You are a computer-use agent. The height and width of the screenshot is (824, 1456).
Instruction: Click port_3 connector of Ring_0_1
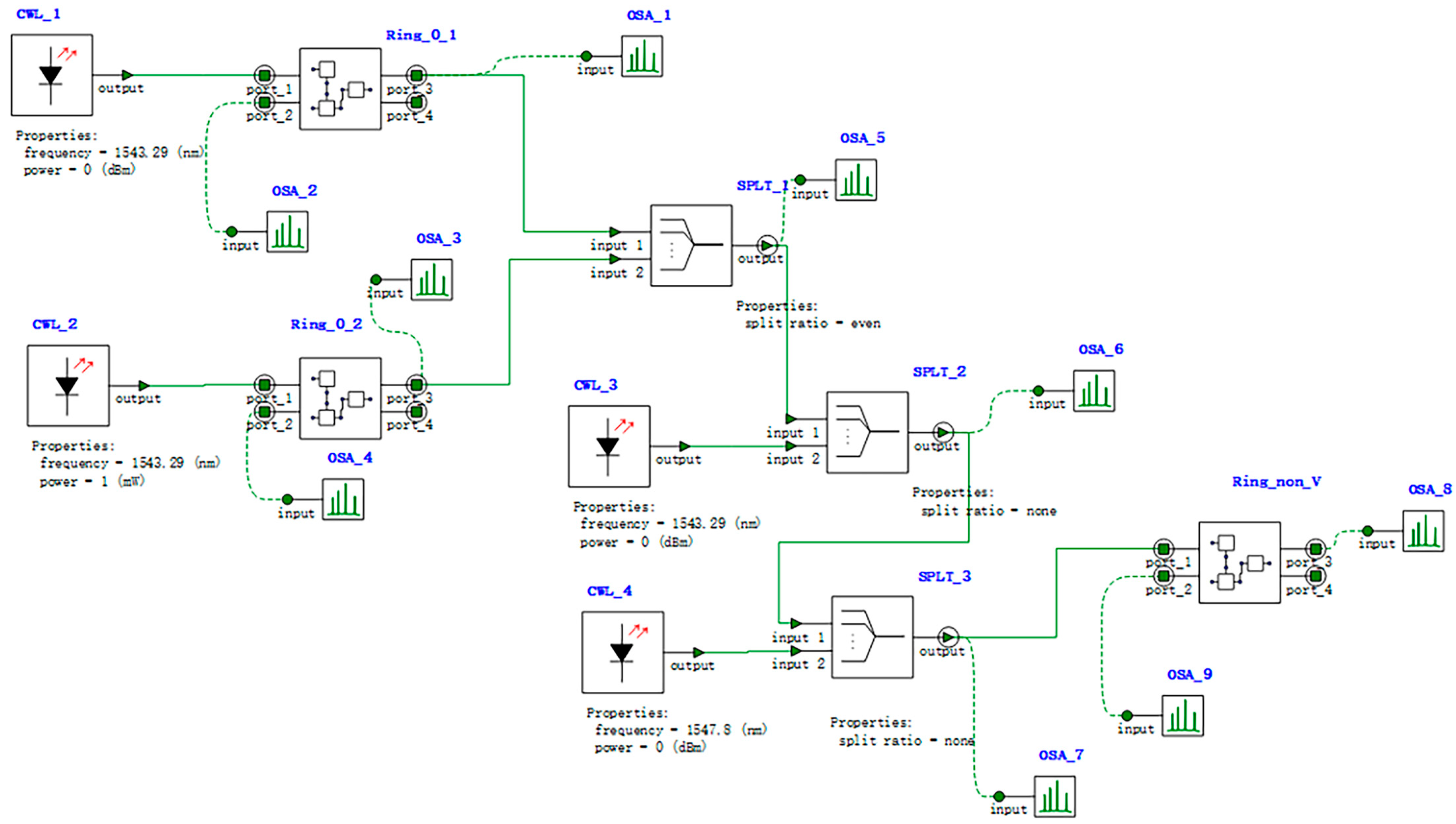[416, 75]
